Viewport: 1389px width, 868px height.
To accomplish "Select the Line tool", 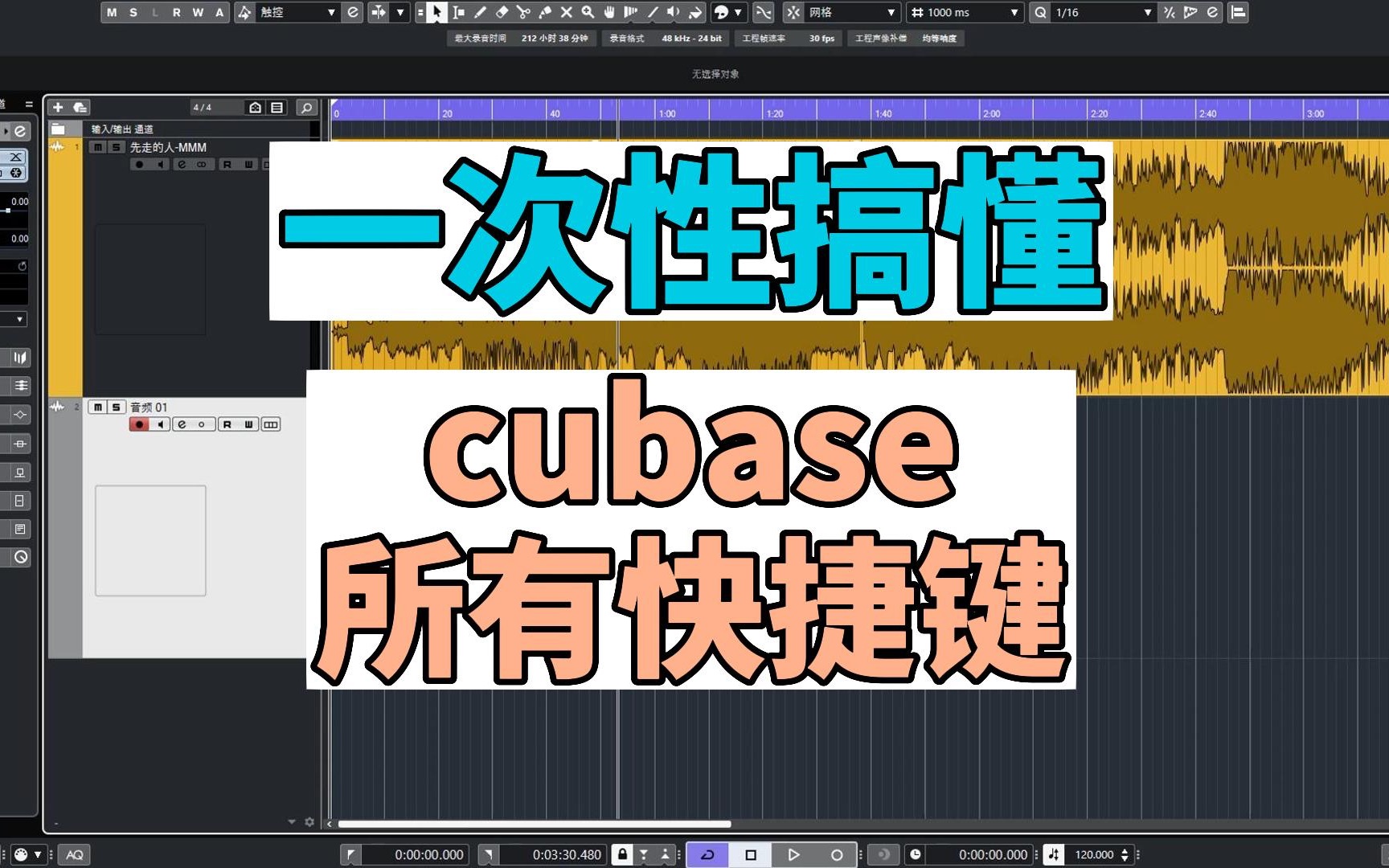I will pos(653,12).
